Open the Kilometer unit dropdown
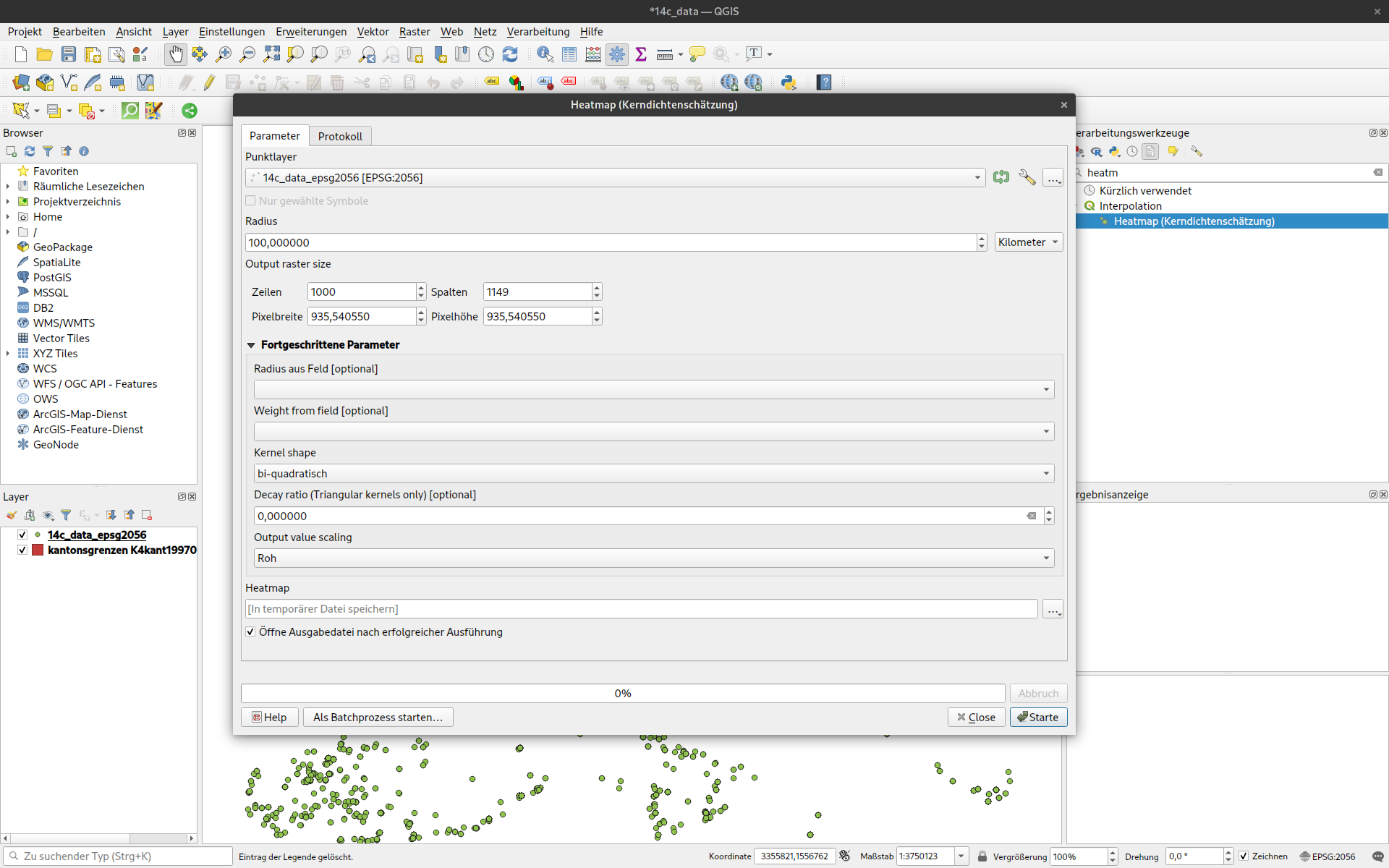 [1029, 242]
